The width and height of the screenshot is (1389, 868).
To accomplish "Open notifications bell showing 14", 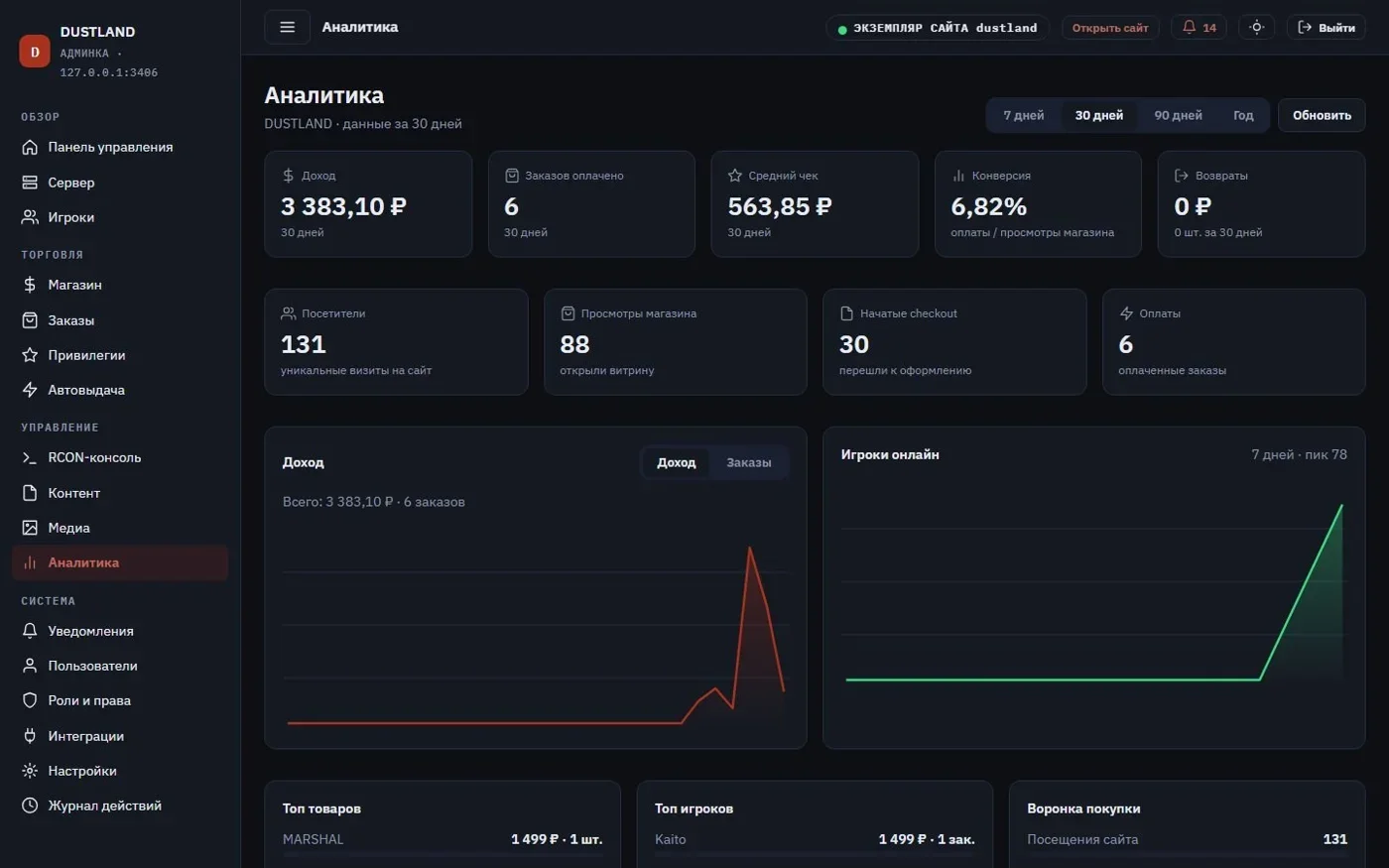I will tap(1199, 27).
